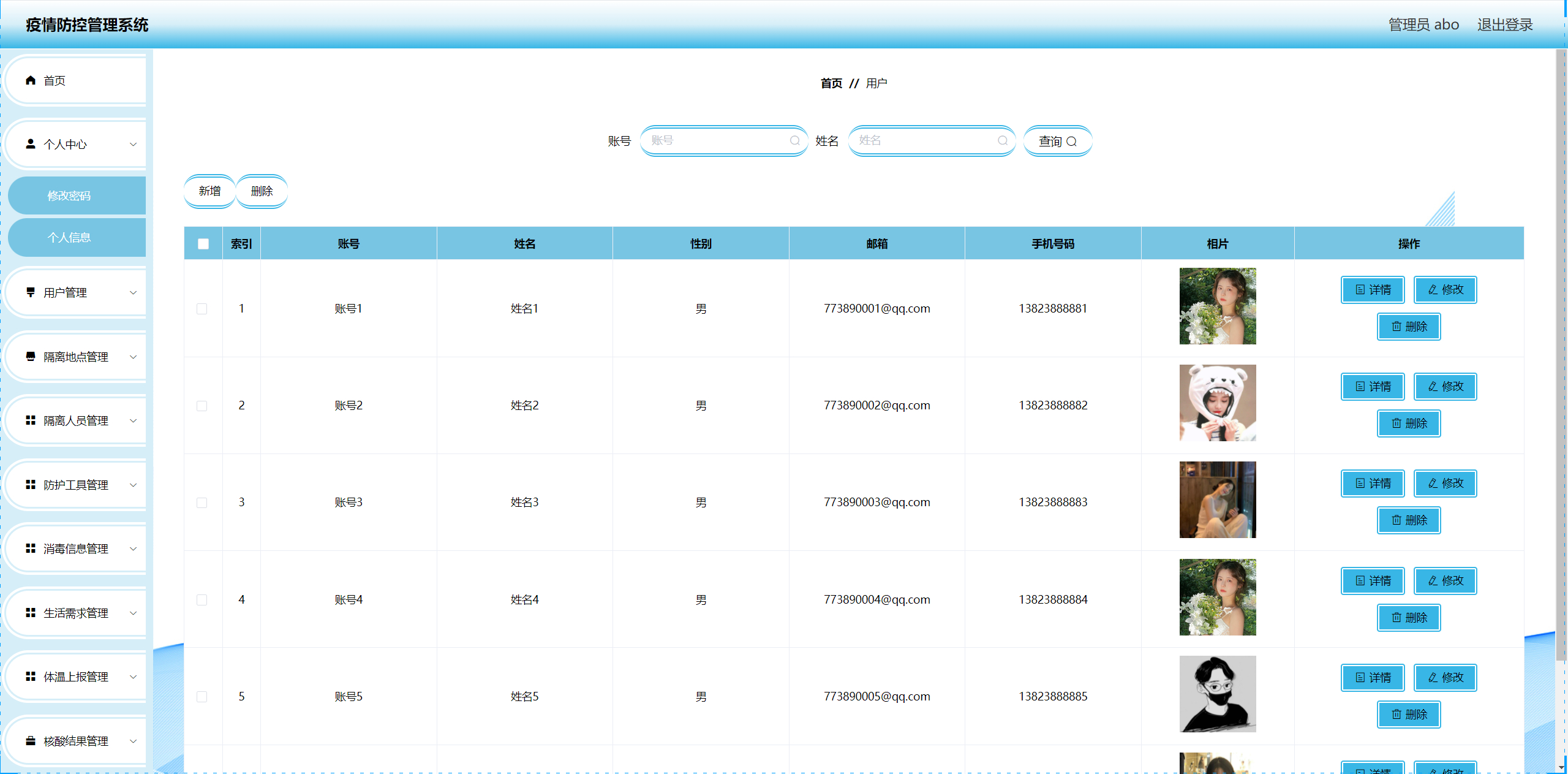Collapse the 生活需求管理 chevron
This screenshot has height=774, width=1568.
[x=134, y=613]
